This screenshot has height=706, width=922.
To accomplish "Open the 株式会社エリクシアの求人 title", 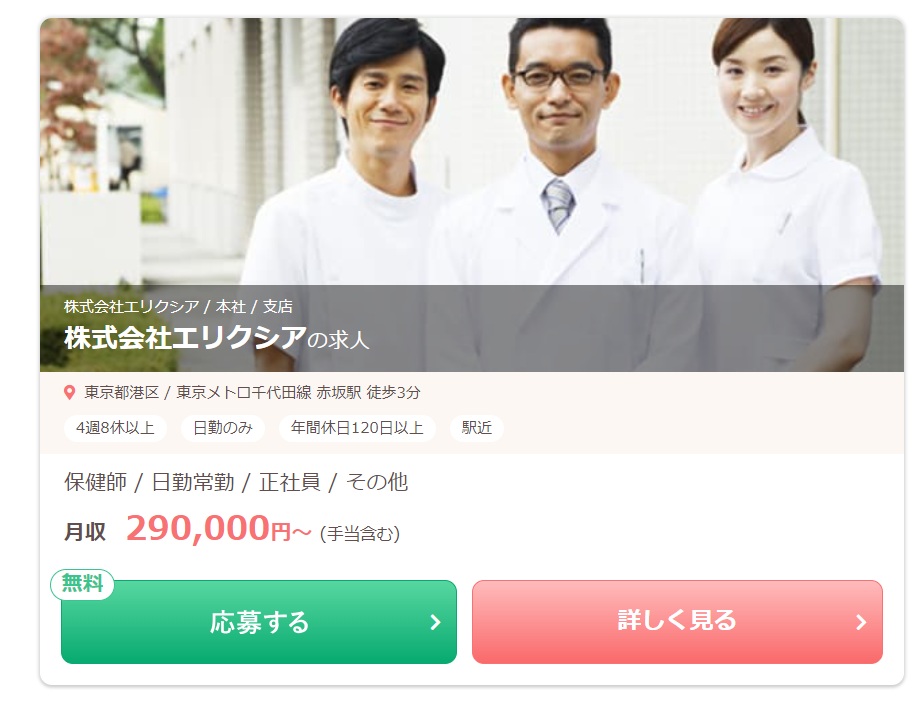I will (216, 338).
